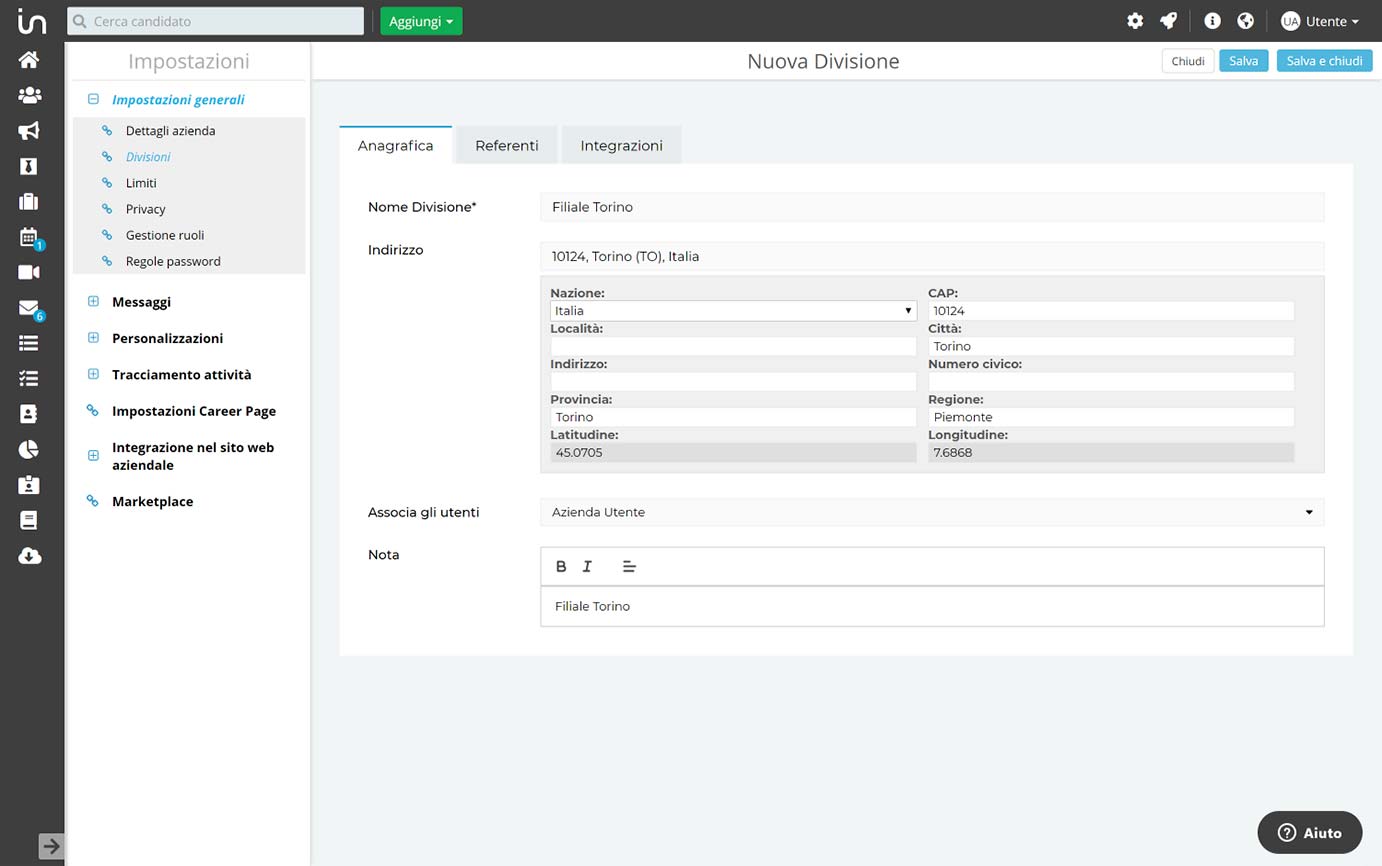Click the megaphone announcements icon

click(x=29, y=130)
